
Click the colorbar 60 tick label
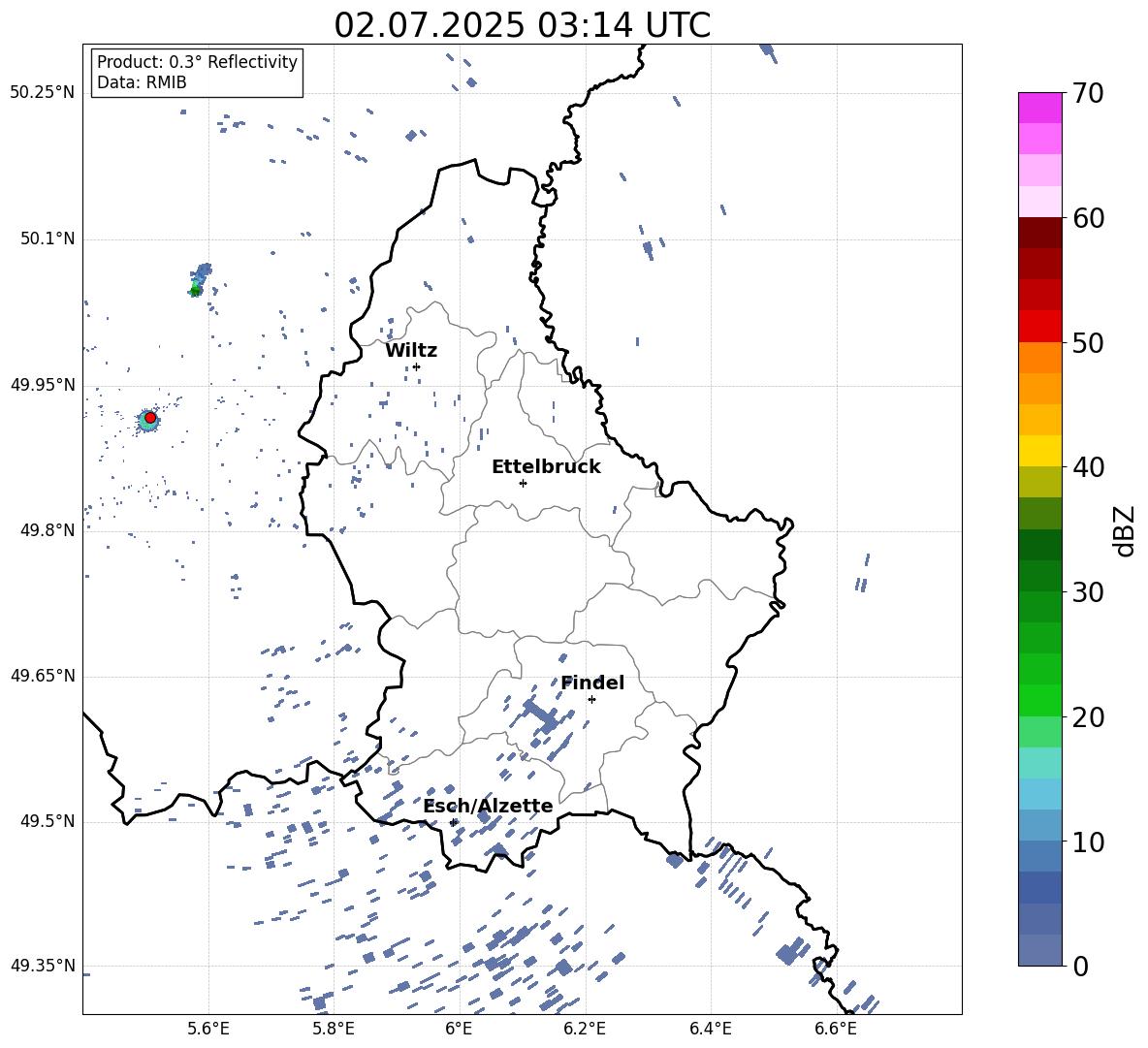(x=1088, y=218)
